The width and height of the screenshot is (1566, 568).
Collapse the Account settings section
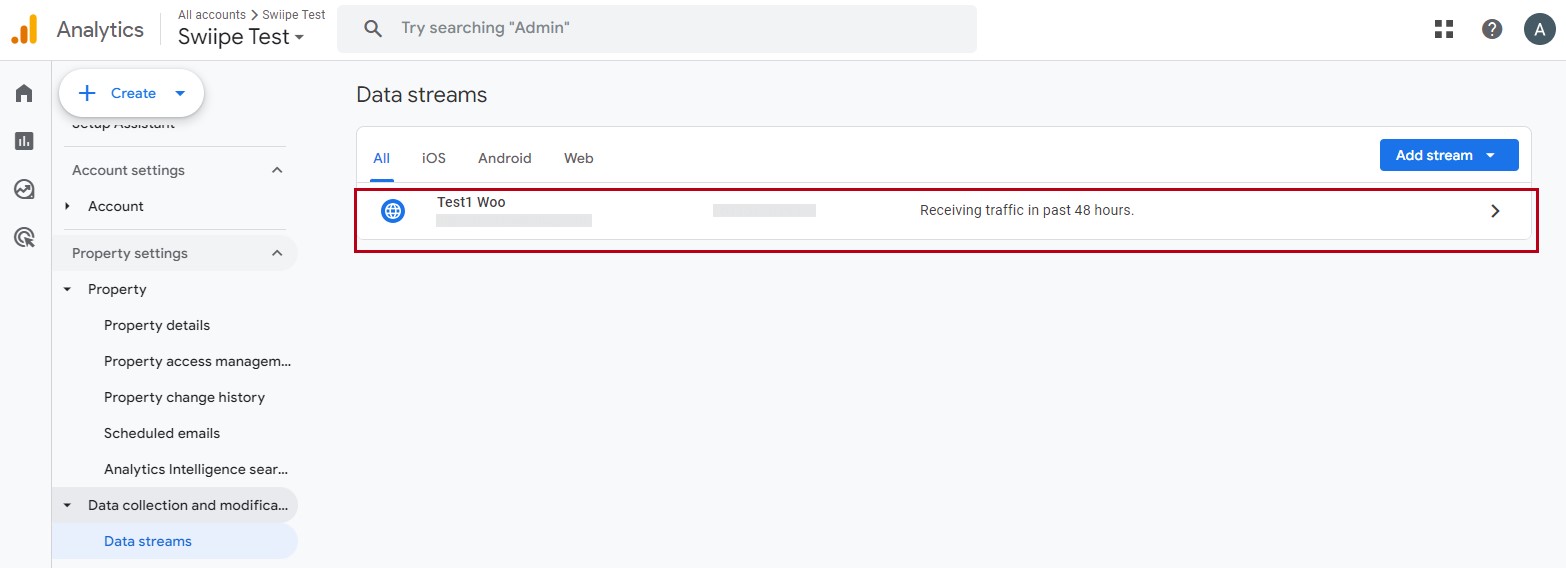click(277, 170)
